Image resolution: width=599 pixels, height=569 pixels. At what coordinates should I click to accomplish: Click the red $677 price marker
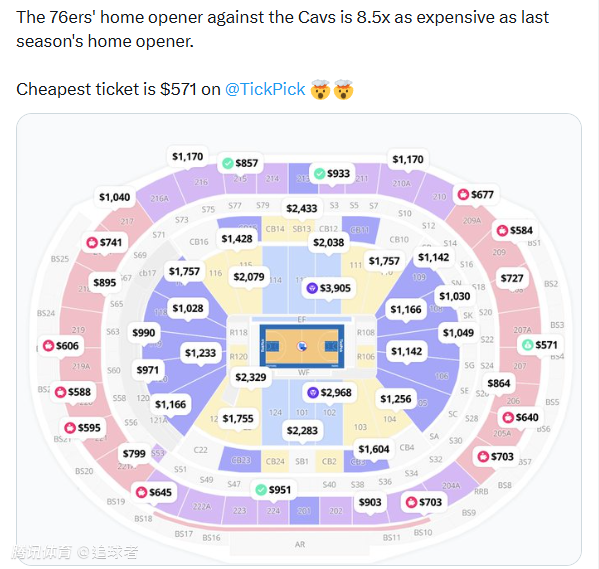476,195
